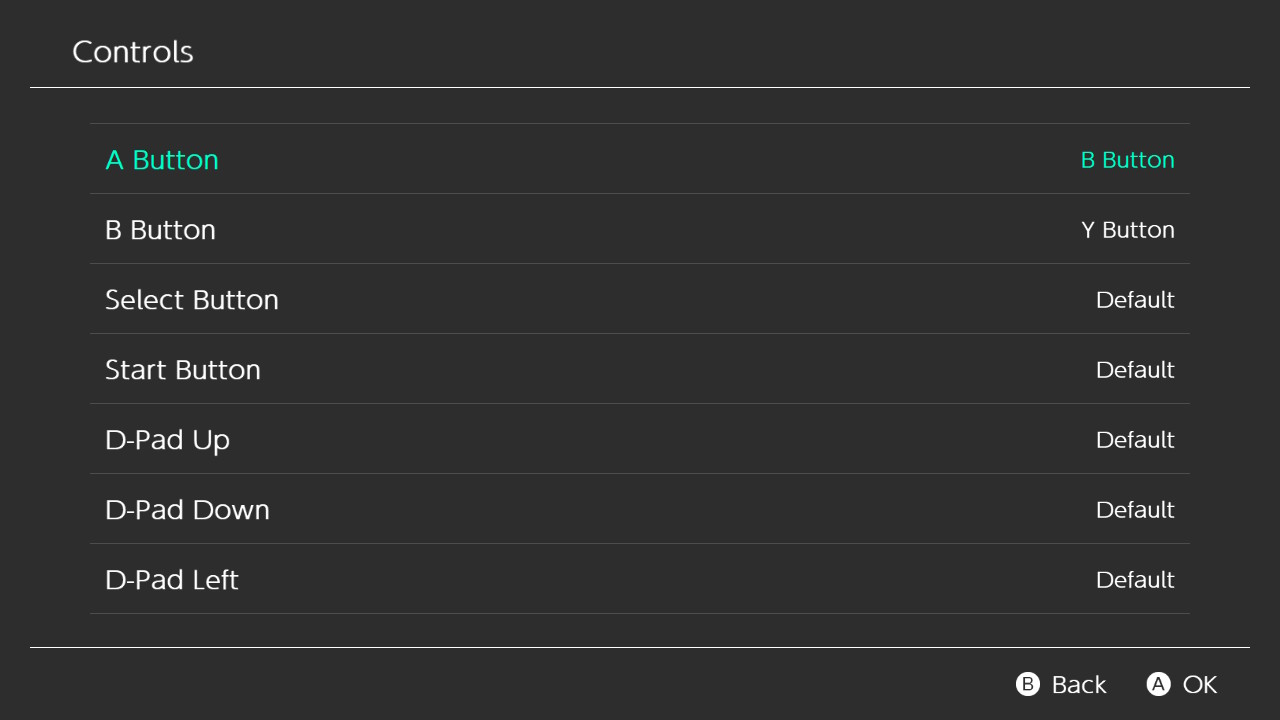The width and height of the screenshot is (1280, 720).
Task: Click the circled A icon beside OK
Action: click(x=1158, y=684)
